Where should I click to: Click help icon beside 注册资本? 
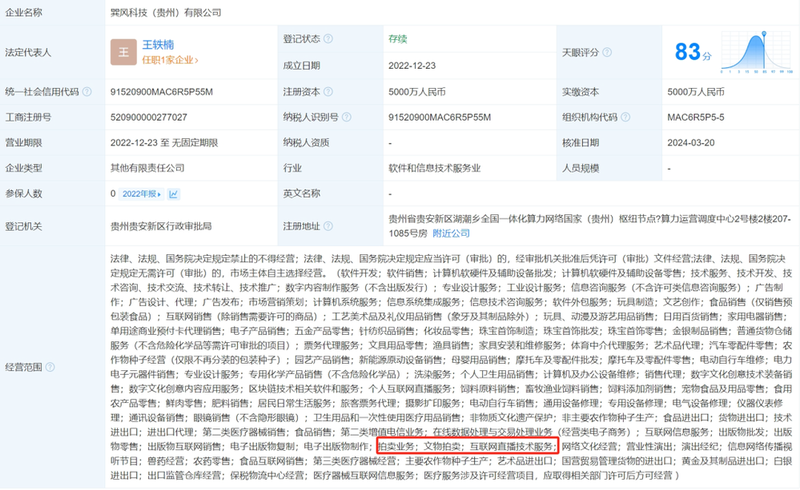(328, 92)
